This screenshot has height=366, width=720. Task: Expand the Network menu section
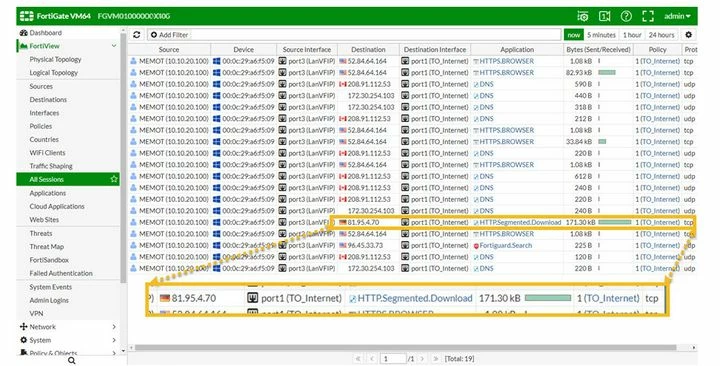(x=114, y=327)
